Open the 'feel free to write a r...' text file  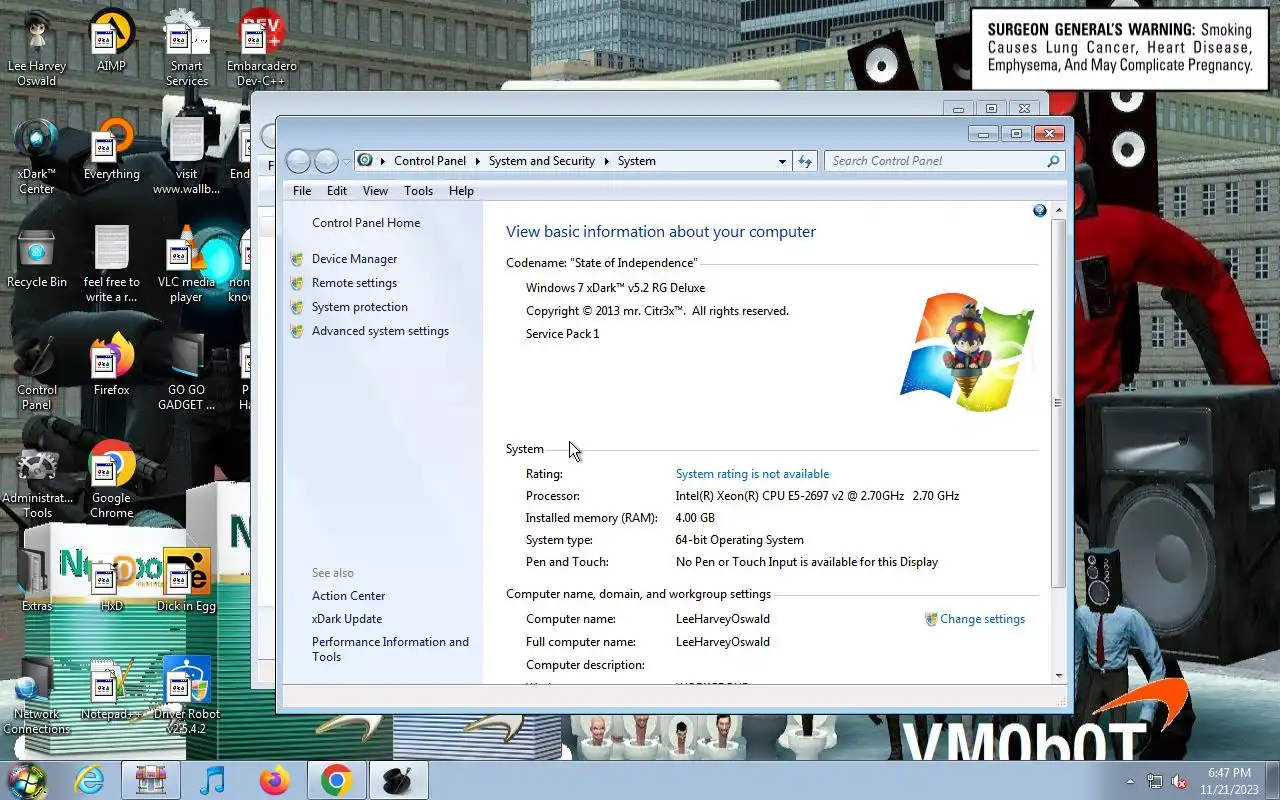(x=111, y=265)
